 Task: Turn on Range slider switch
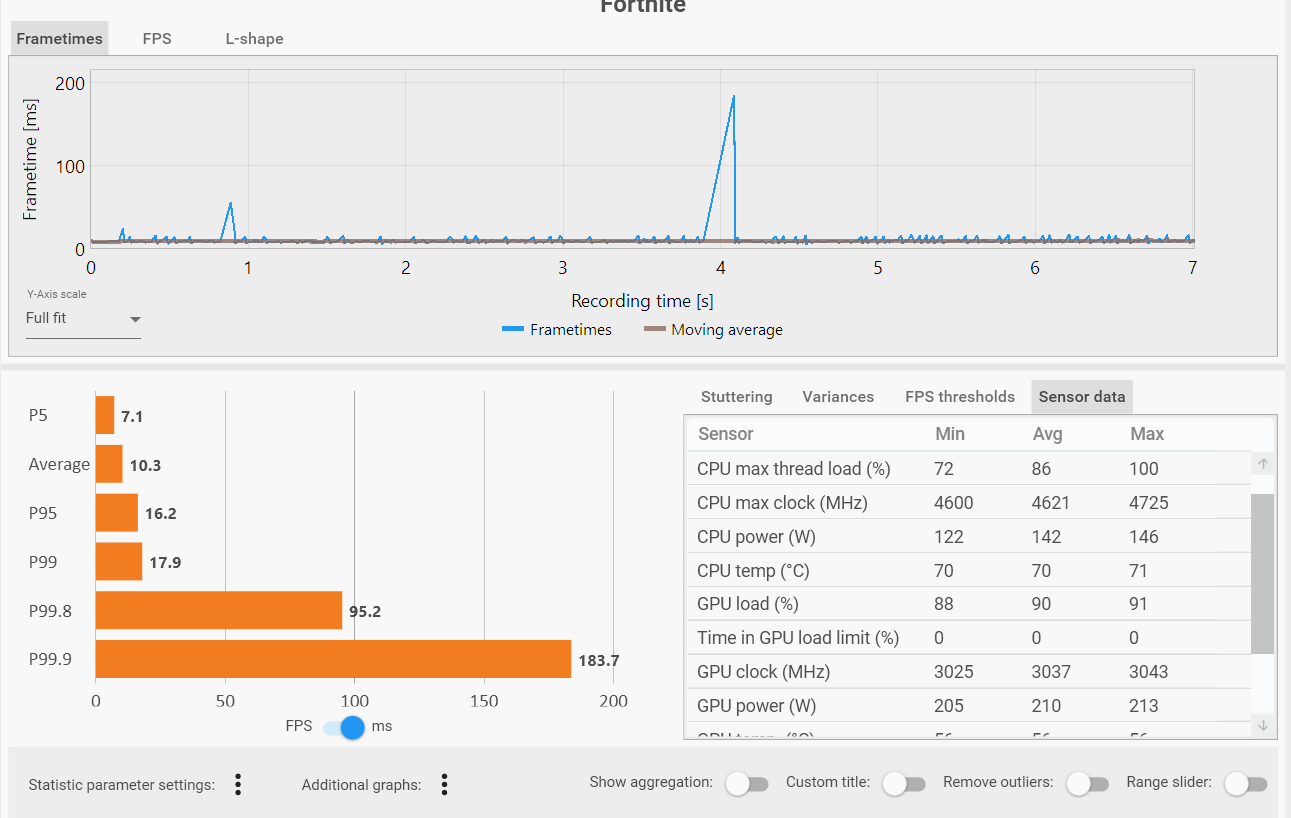click(1246, 783)
